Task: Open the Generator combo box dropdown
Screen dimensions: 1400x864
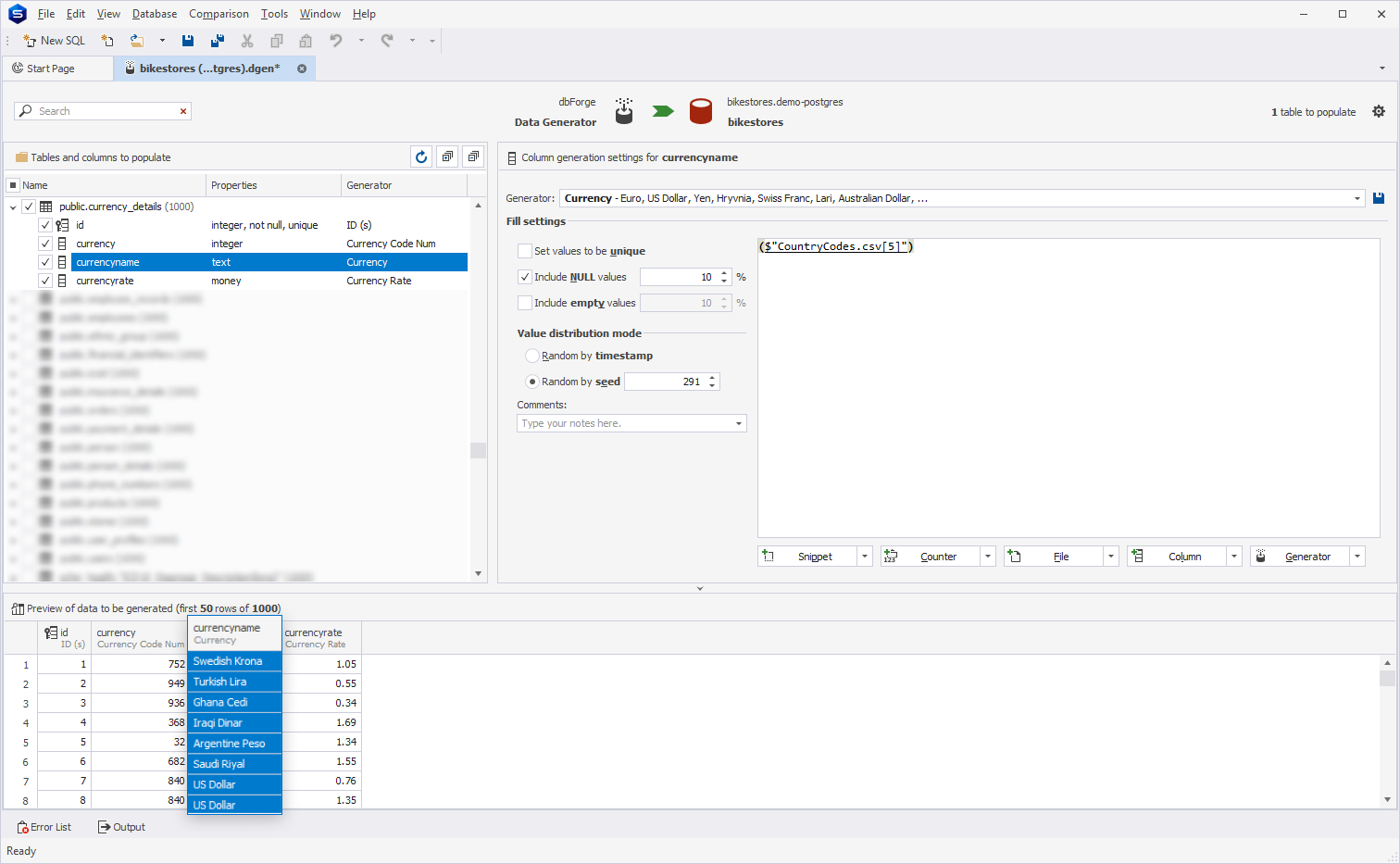Action: coord(1357,198)
